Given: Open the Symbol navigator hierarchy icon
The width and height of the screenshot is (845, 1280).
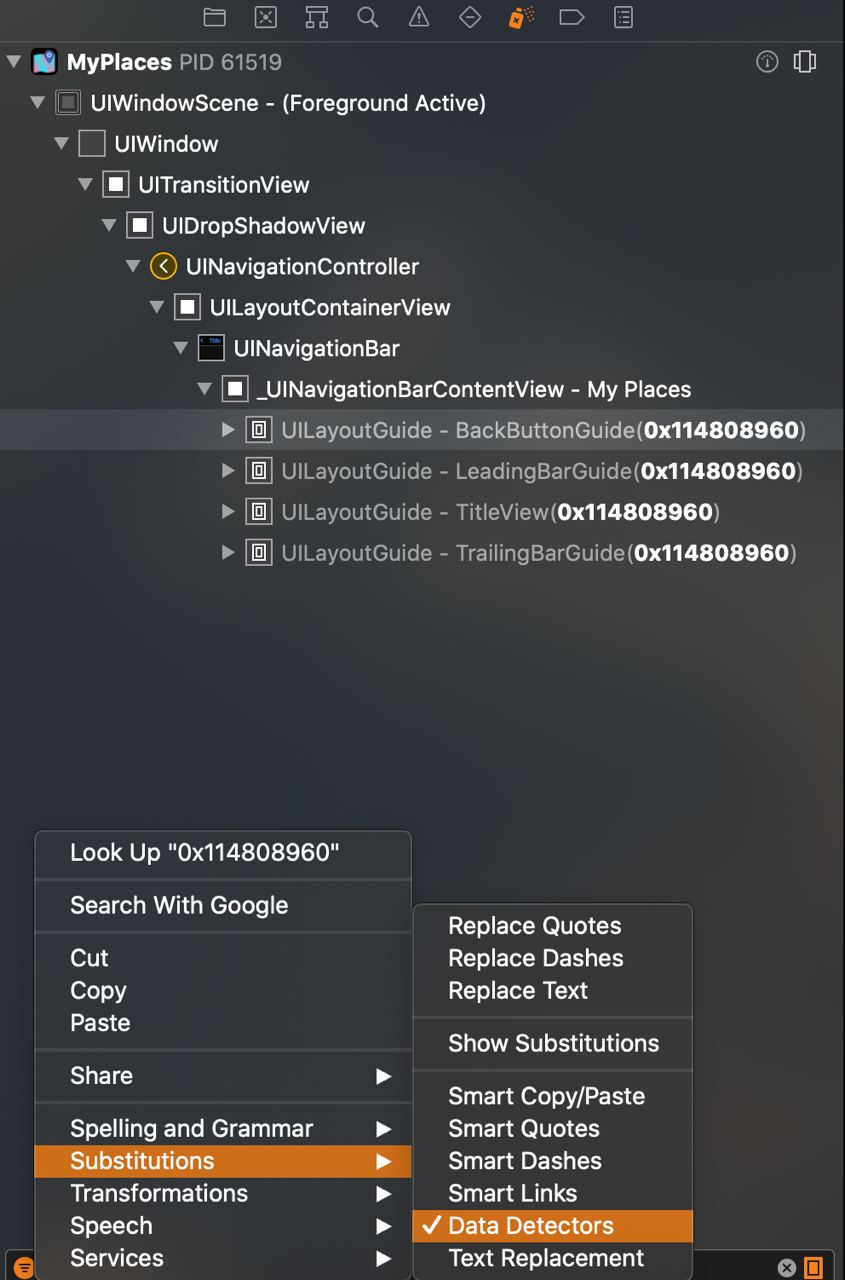Looking at the screenshot, I should click(316, 17).
